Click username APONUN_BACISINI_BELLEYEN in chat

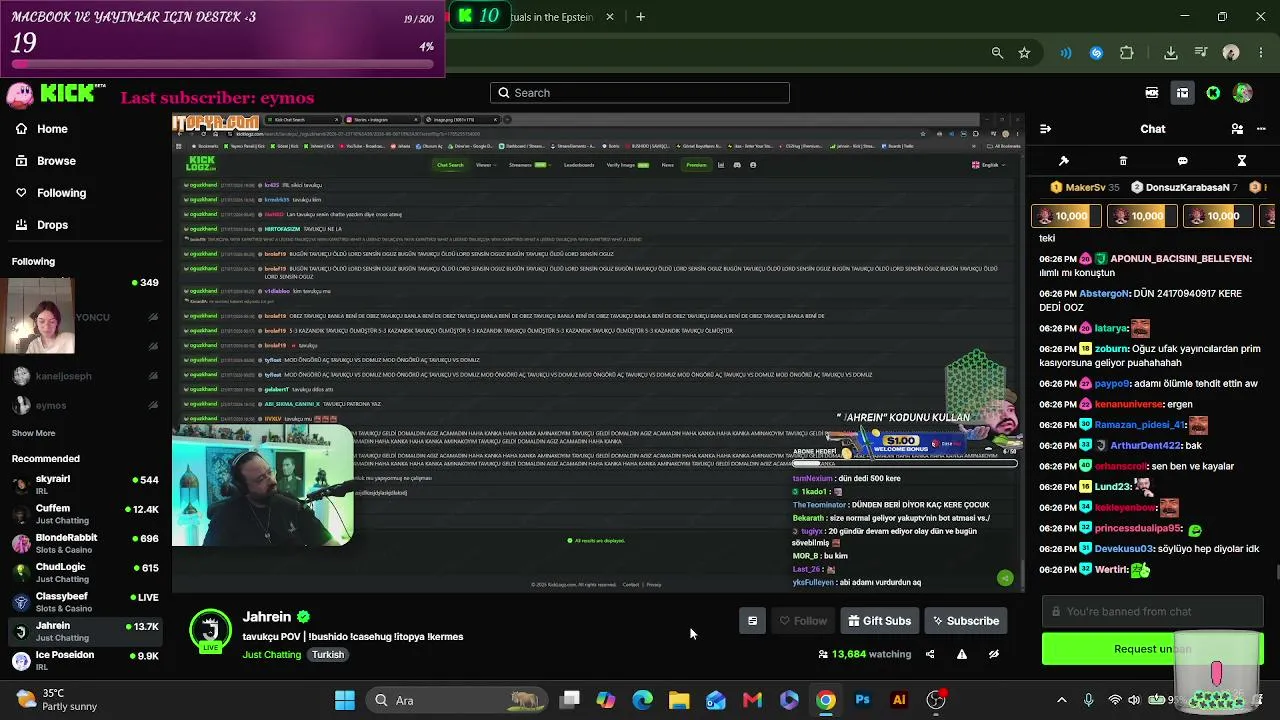pyautogui.click(x=1181, y=259)
